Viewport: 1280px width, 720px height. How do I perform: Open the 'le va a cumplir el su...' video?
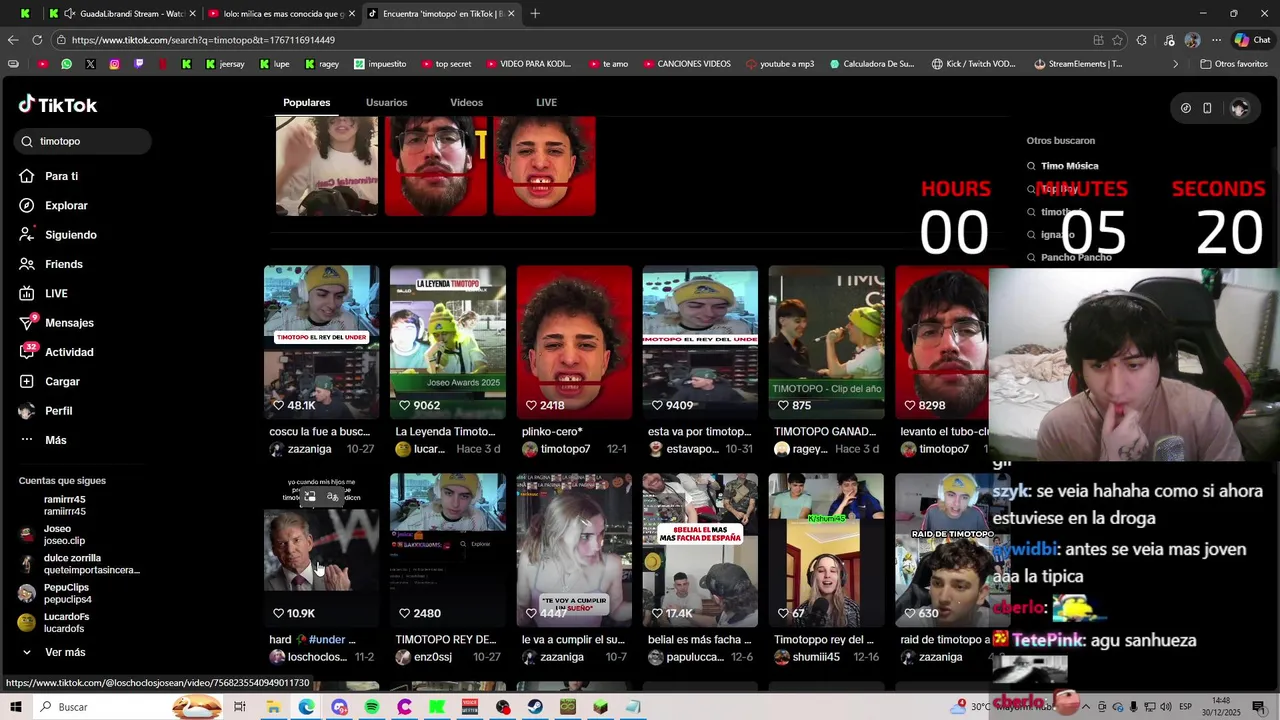(x=574, y=550)
